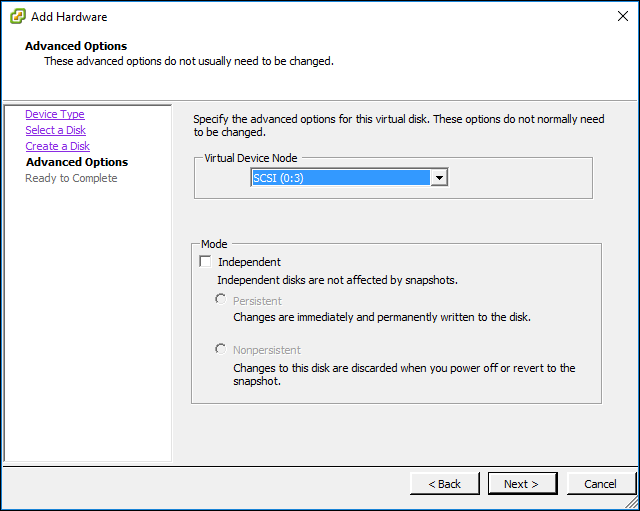Screen dimensions: 640x511
Task: Select the Persistent radio button
Action: 220,300
